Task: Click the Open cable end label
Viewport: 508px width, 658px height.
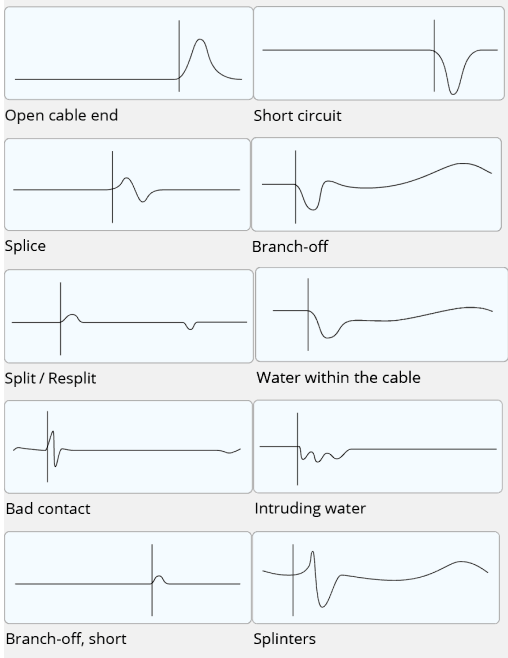Action: click(61, 115)
